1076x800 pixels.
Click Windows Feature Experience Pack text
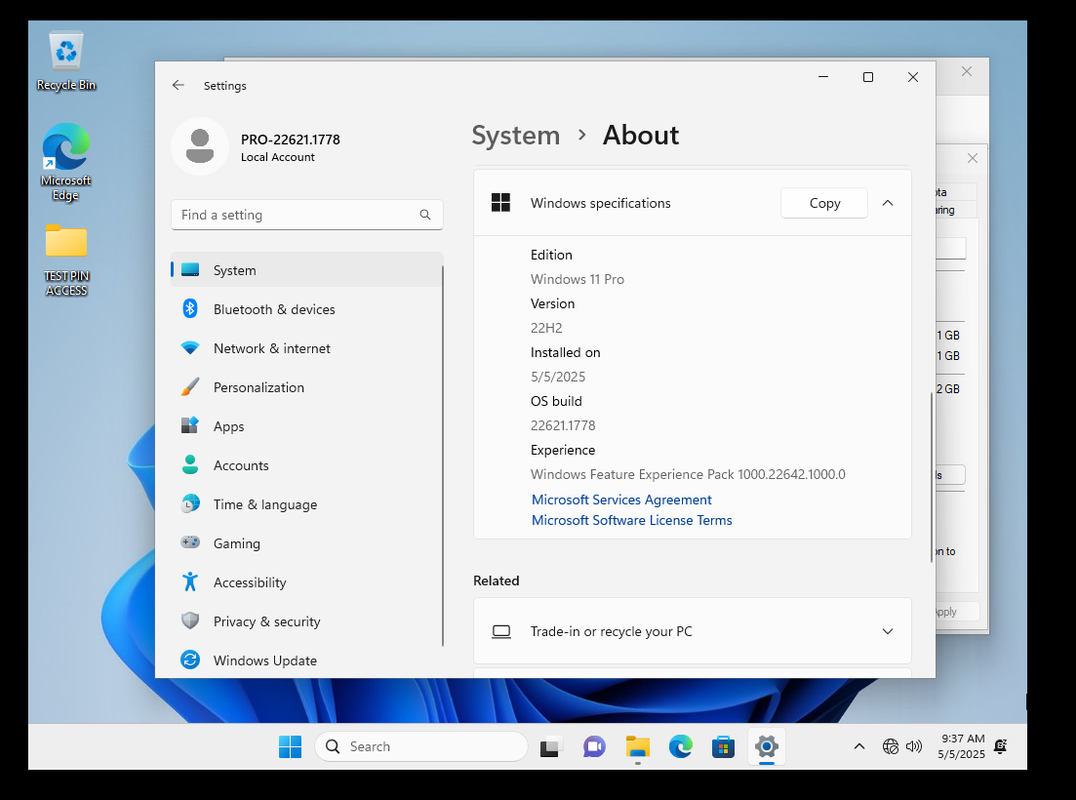[688, 474]
